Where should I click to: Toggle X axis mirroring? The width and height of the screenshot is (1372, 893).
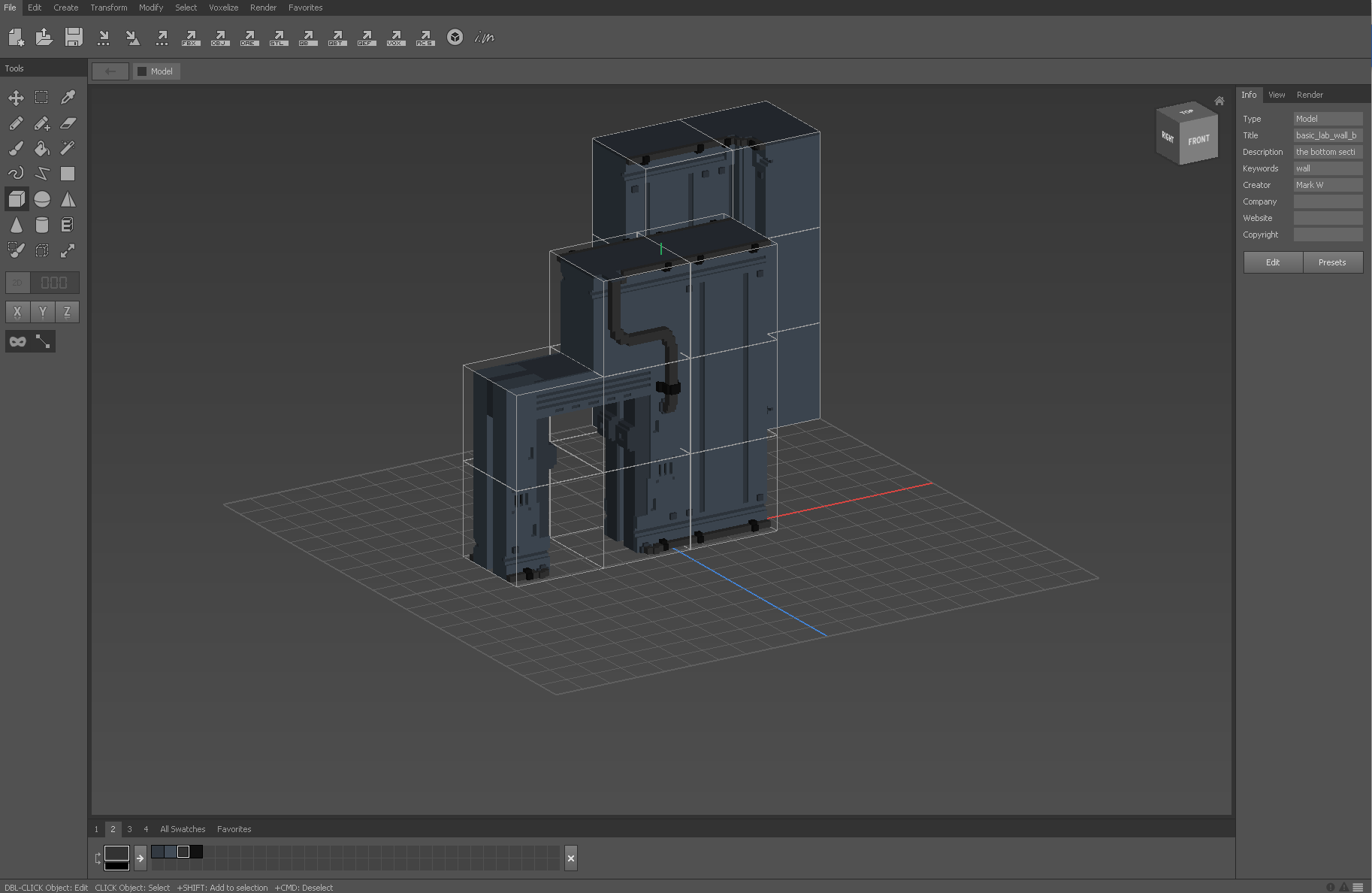(17, 312)
